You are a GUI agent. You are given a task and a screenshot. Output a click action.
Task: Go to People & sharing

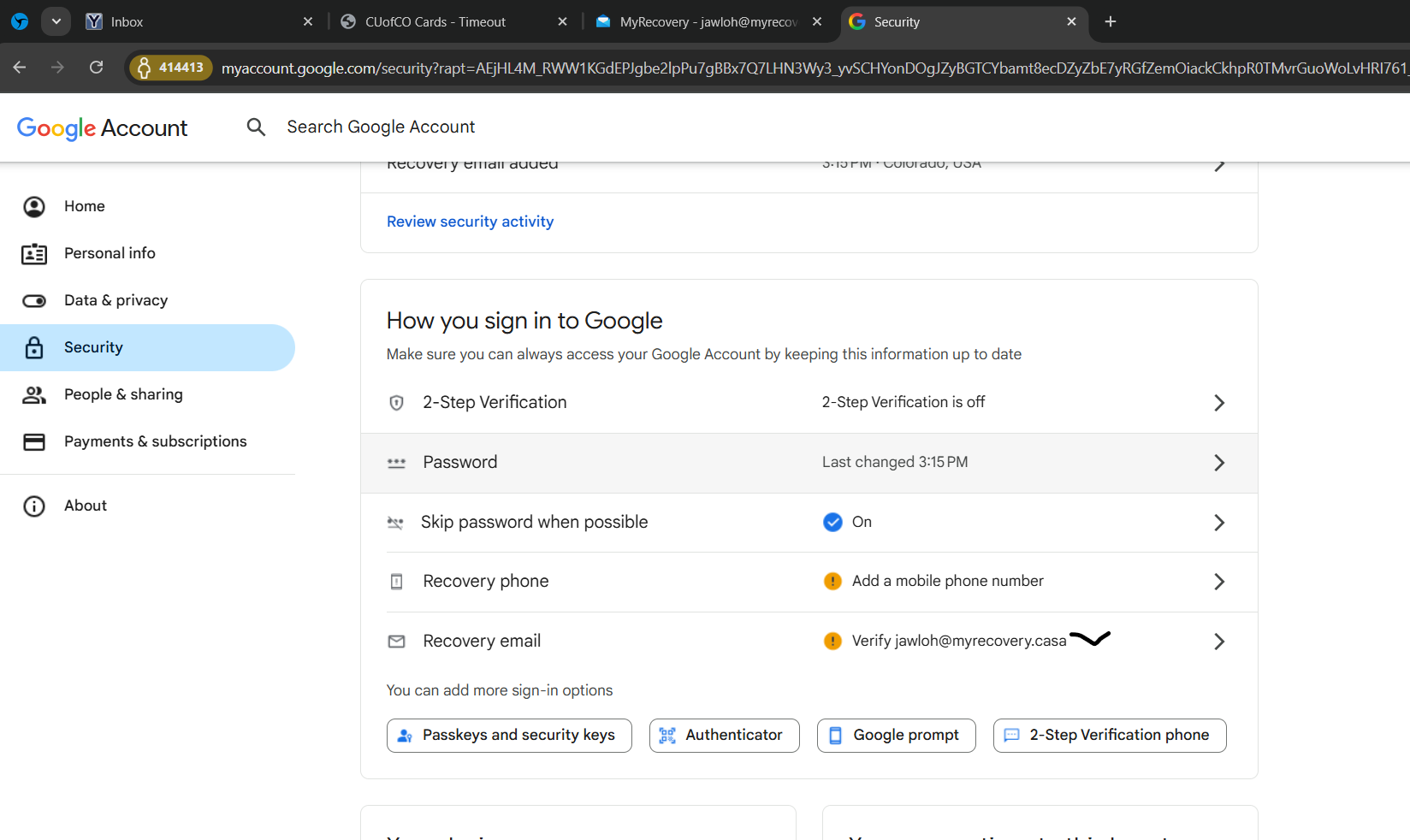pos(123,394)
